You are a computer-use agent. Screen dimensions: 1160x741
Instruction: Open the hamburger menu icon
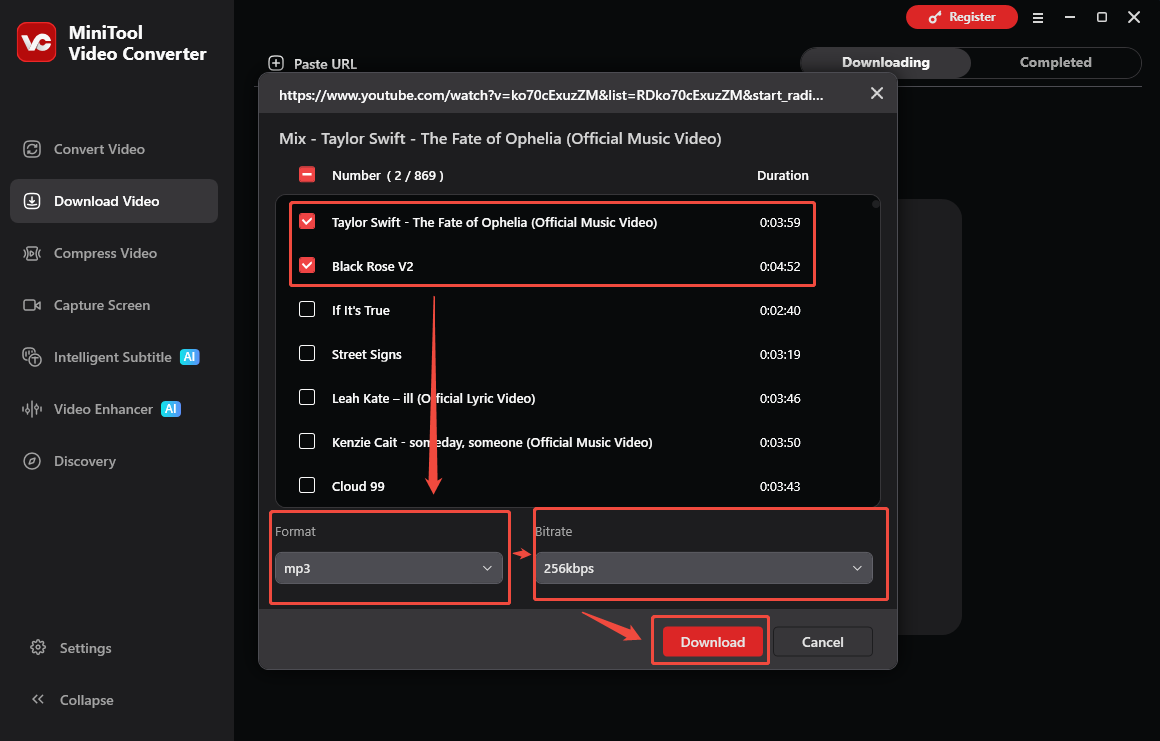(x=1038, y=18)
